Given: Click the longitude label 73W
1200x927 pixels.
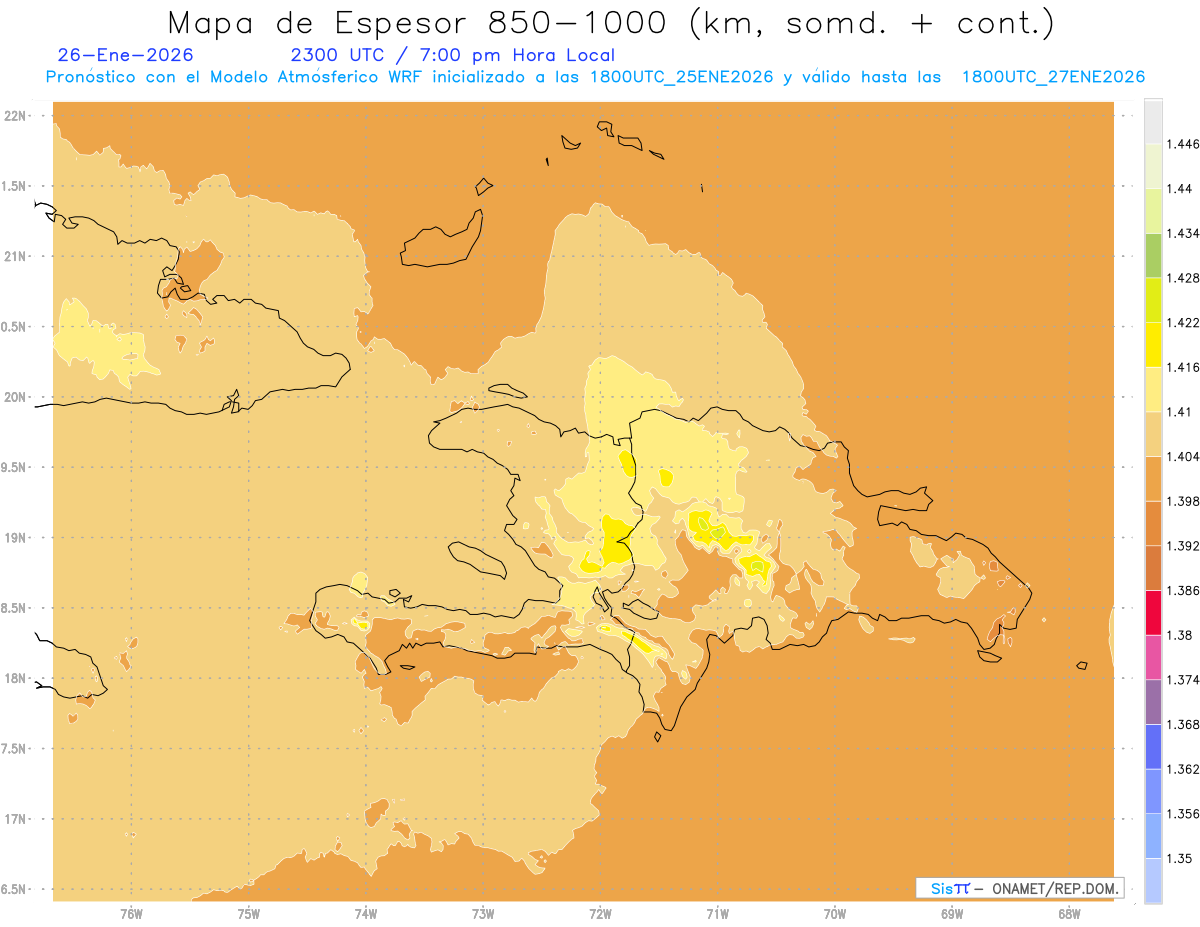Looking at the screenshot, I should tap(483, 914).
